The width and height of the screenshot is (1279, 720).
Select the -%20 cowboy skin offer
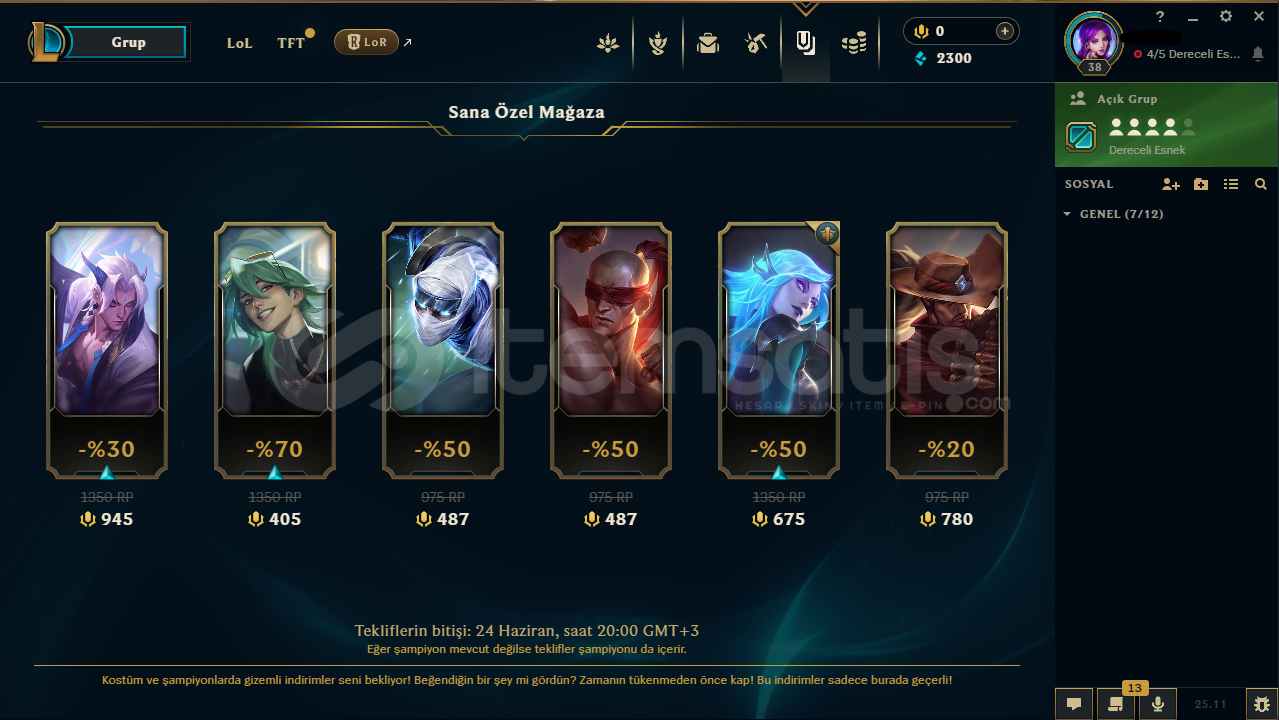(x=947, y=350)
